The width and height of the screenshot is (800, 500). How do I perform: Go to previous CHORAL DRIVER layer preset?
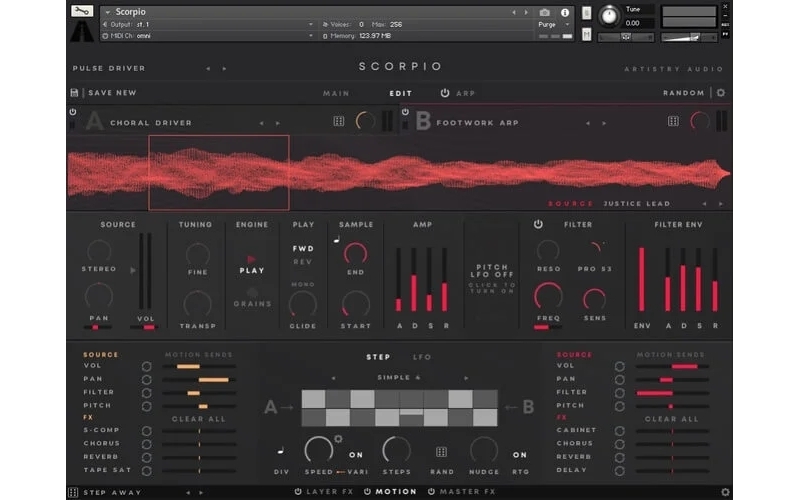point(262,123)
